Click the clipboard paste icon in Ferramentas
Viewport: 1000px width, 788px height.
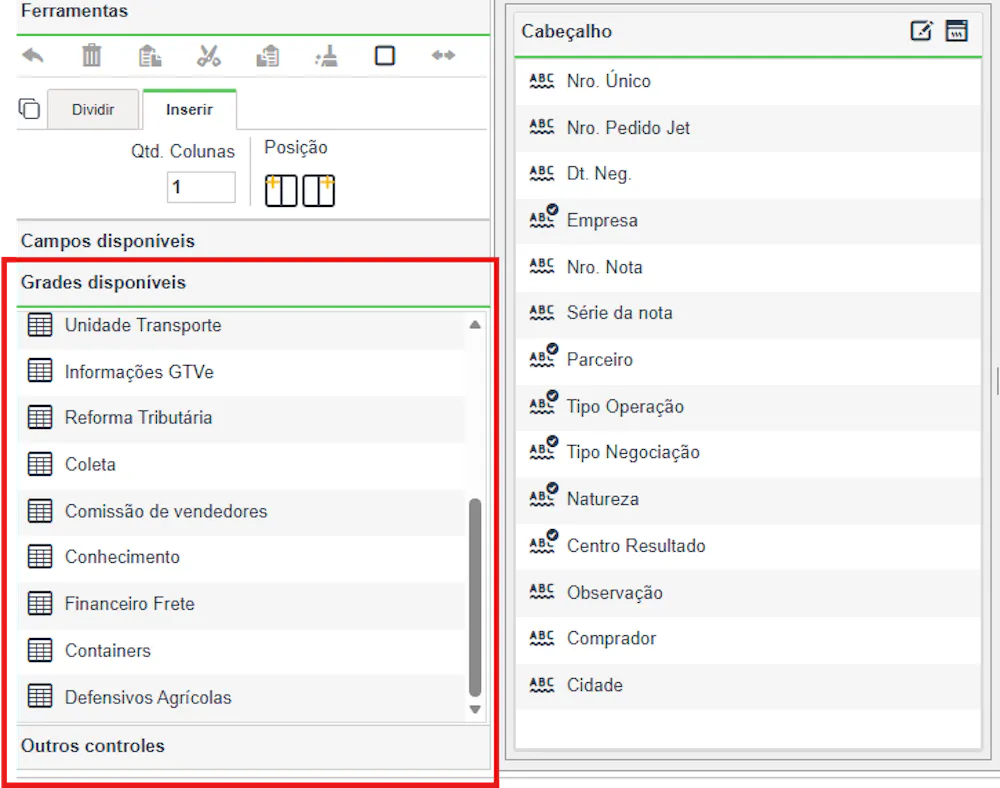[x=268, y=56]
